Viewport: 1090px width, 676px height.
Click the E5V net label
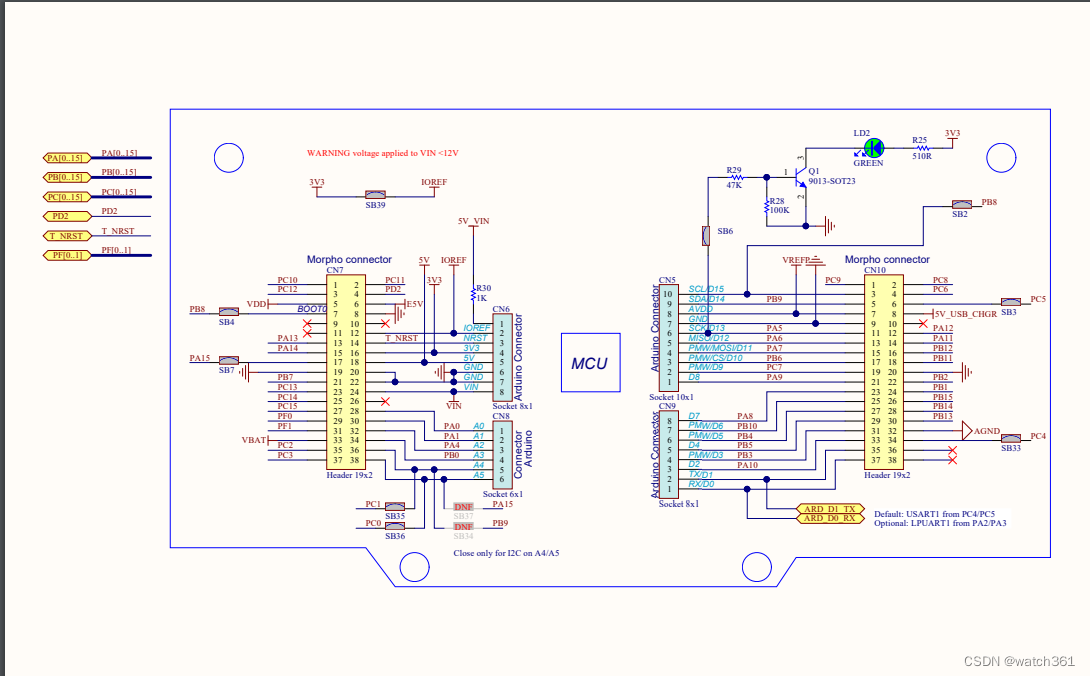tap(415, 304)
